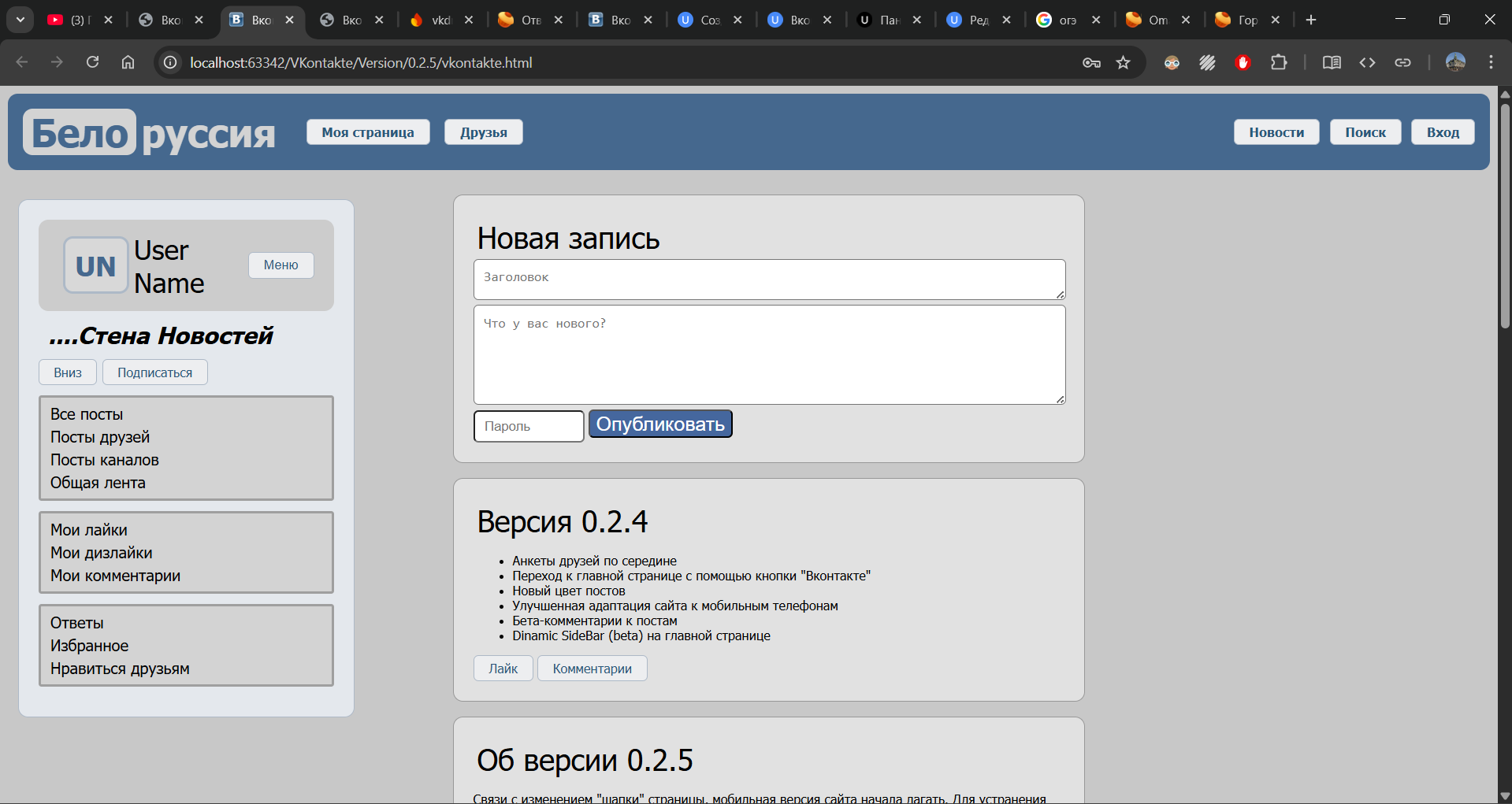1512x804 pixels.
Task: Open Мои дизлайки in the sidebar
Action: tap(102, 553)
